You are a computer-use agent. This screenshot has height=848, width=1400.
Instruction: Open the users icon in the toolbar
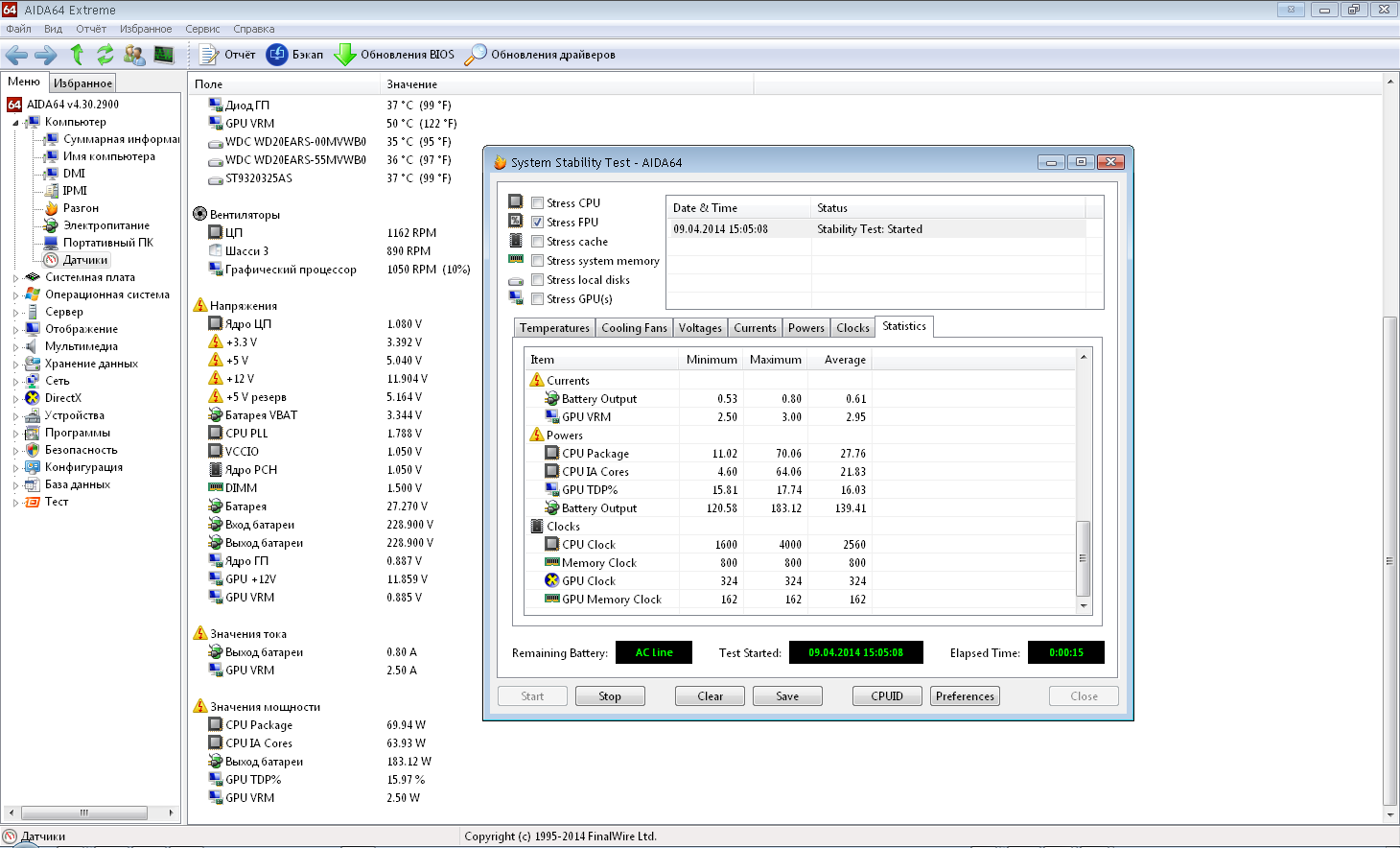click(x=135, y=55)
